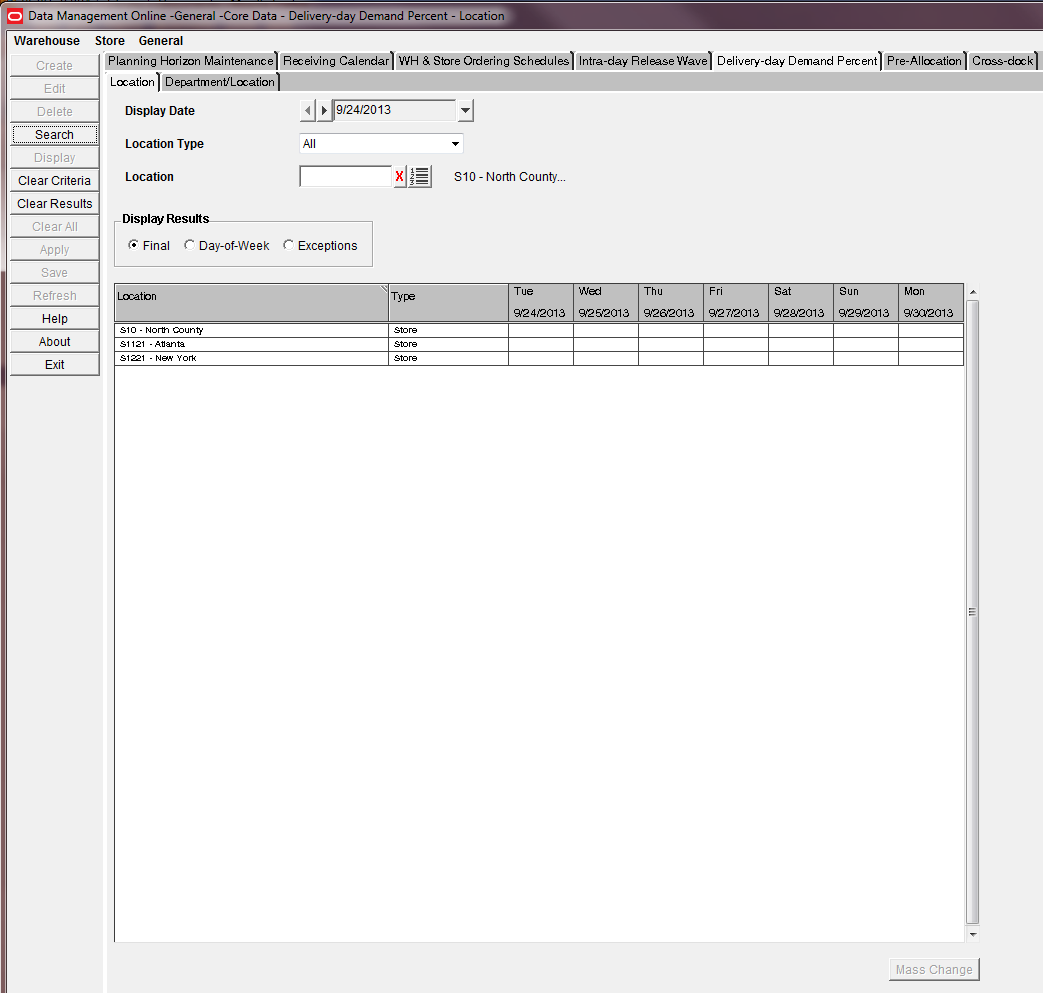Expand the Location Type dropdown
This screenshot has width=1043, height=993.
[x=455, y=144]
